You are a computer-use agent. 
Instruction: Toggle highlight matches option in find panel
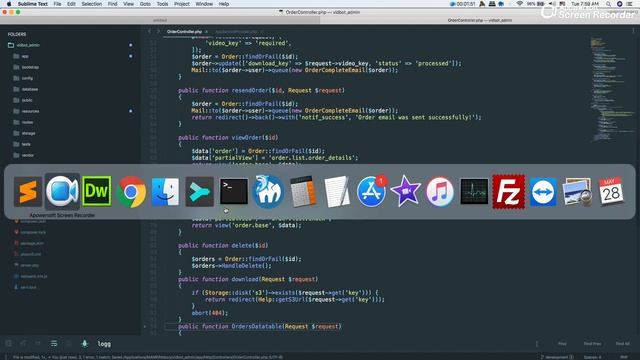click(x=84, y=344)
